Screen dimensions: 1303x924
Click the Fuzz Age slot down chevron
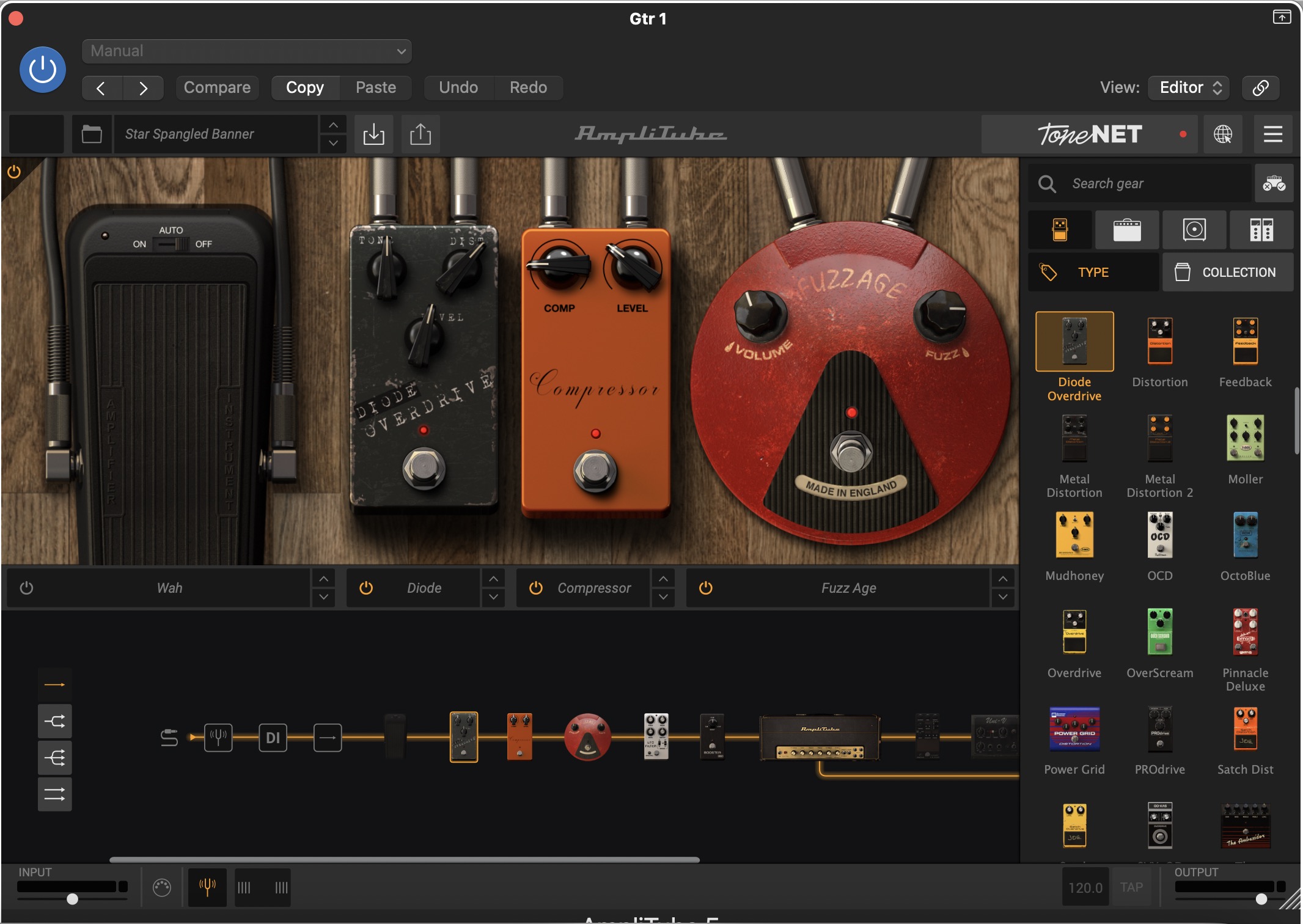click(1003, 597)
